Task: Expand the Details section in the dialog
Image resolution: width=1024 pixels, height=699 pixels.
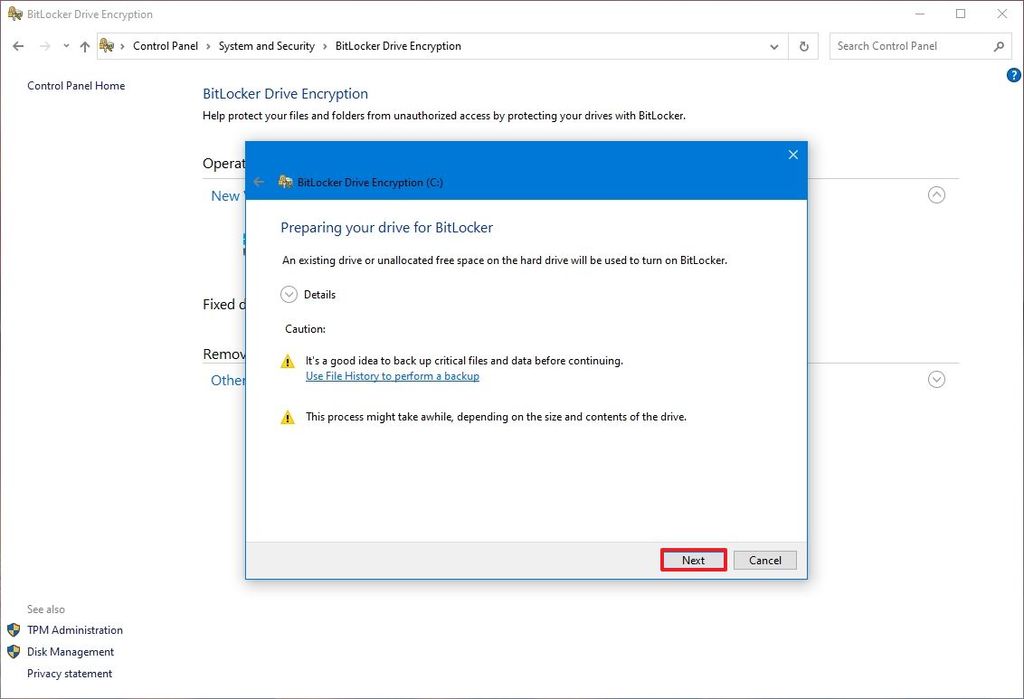Action: [288, 294]
